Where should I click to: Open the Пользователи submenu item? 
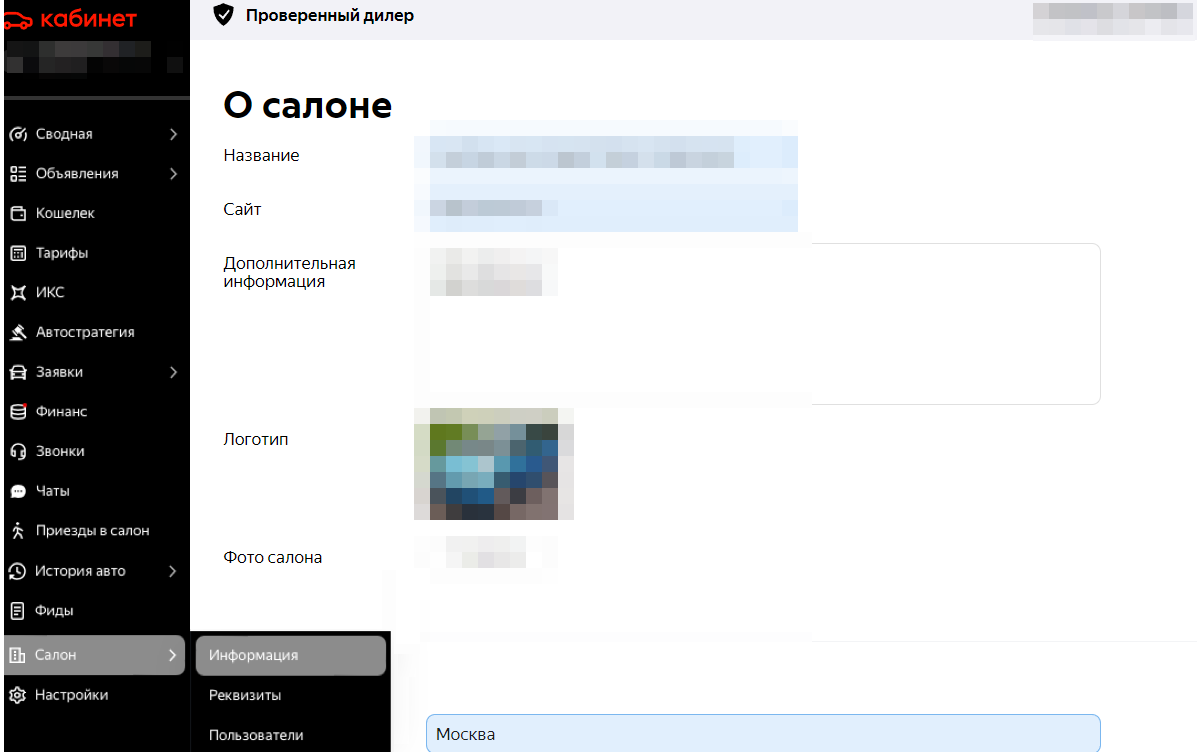pyautogui.click(x=256, y=735)
